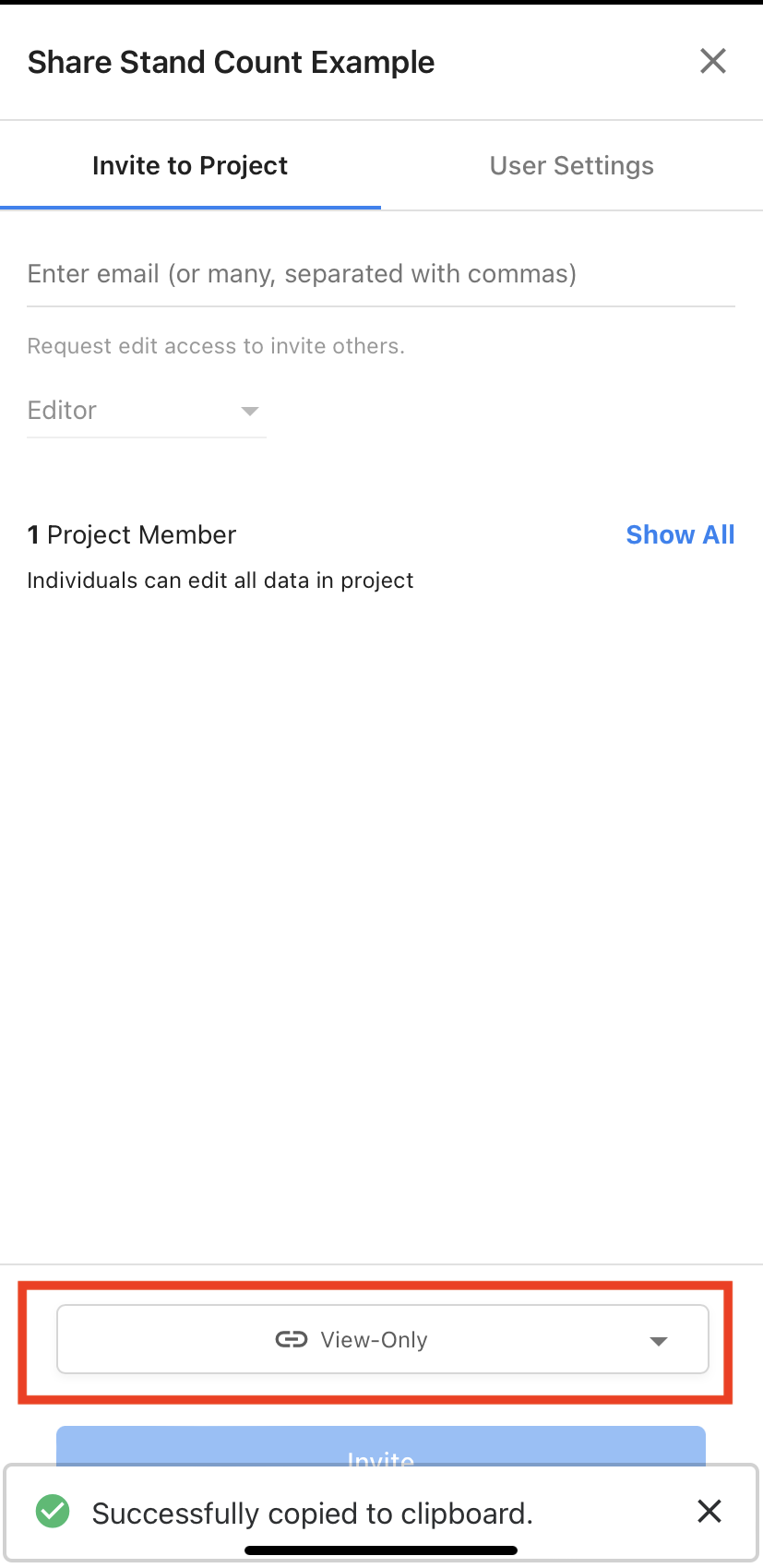Open the User Settings tab

click(x=572, y=166)
